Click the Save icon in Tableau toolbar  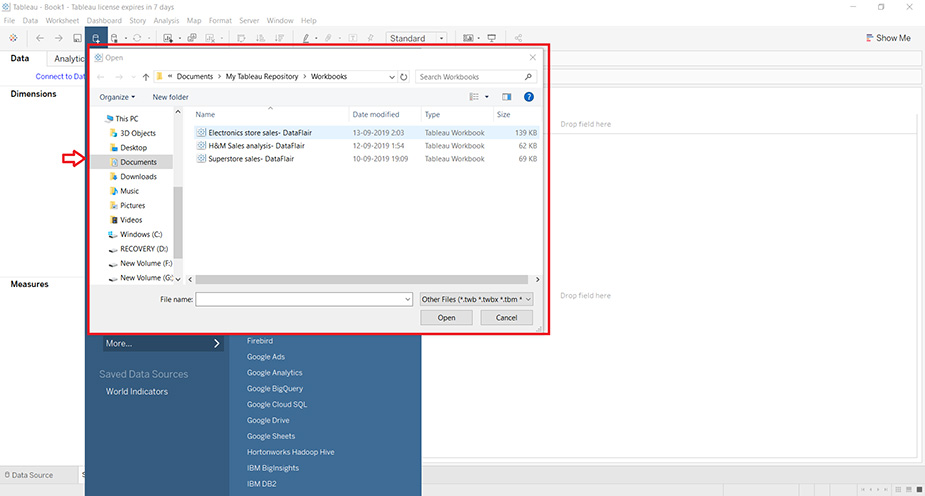pyautogui.click(x=77, y=38)
